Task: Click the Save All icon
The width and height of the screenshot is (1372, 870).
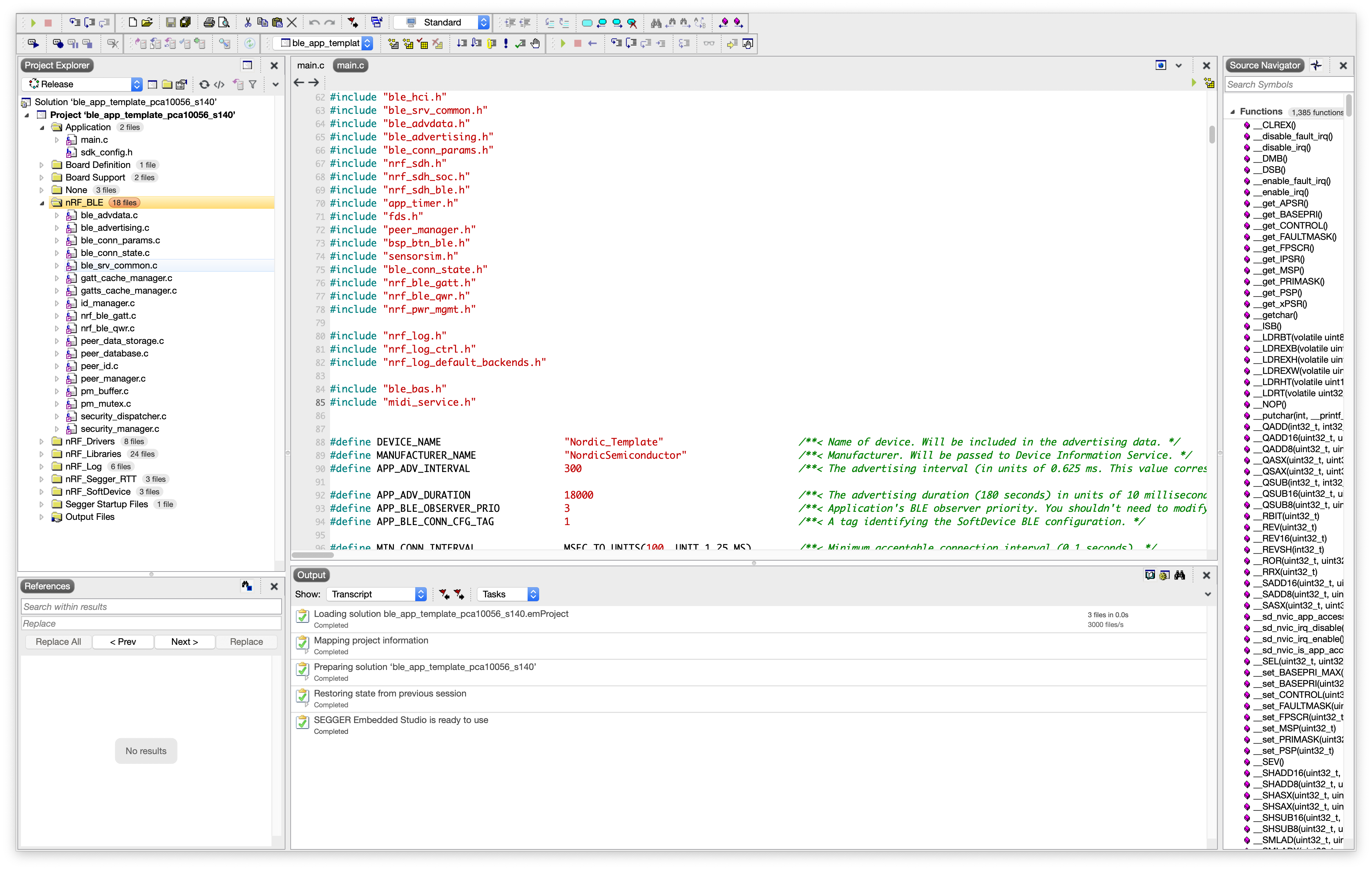Action: [185, 22]
